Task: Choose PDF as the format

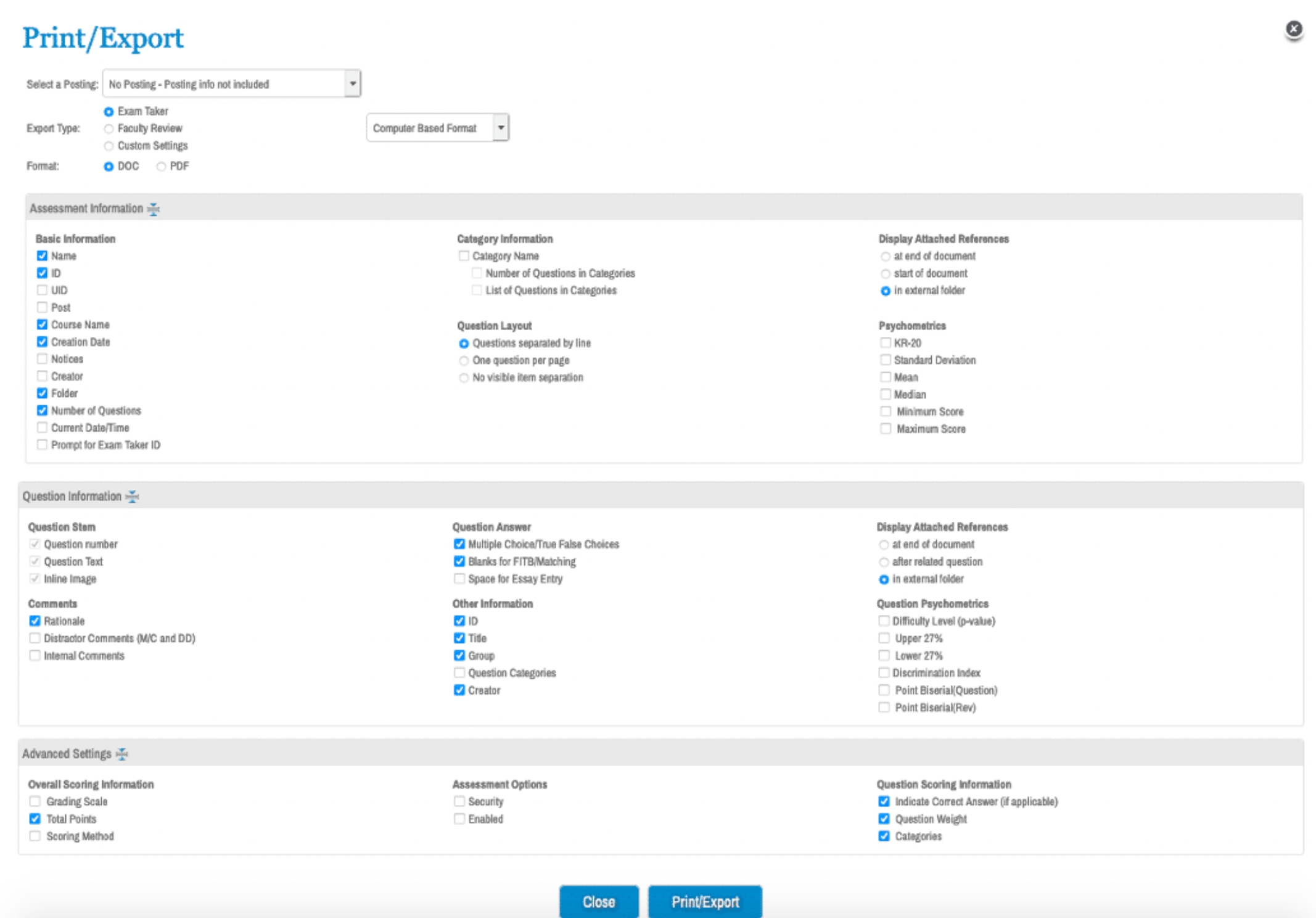Action: [x=161, y=166]
